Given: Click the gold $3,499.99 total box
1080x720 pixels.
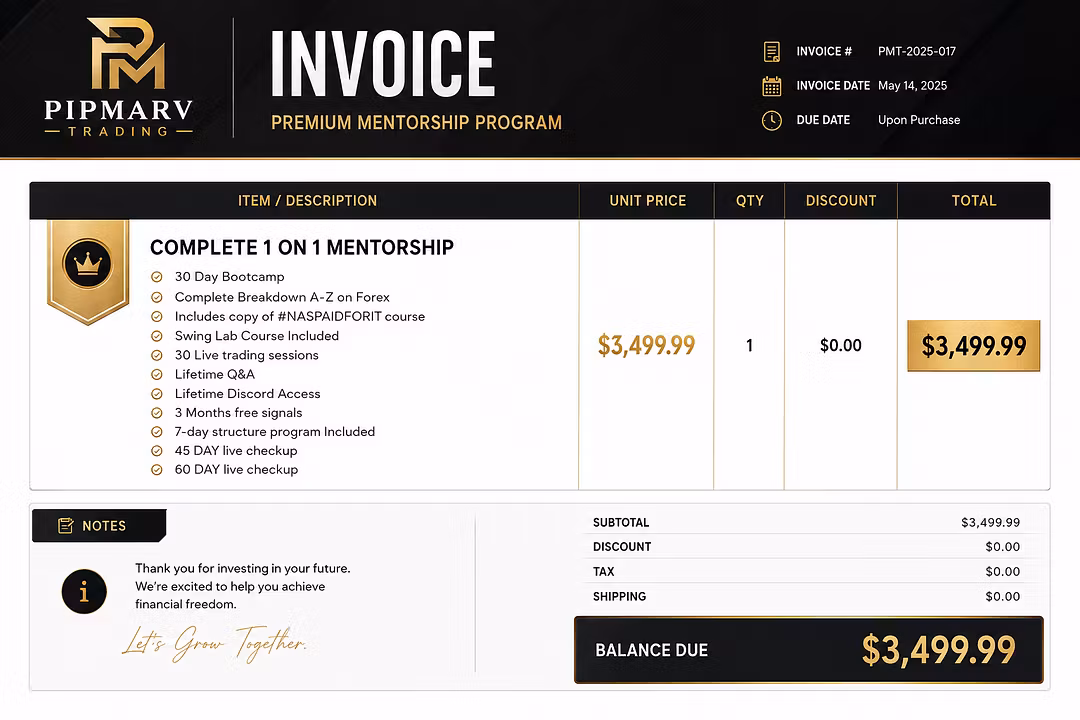Looking at the screenshot, I should pos(973,346).
